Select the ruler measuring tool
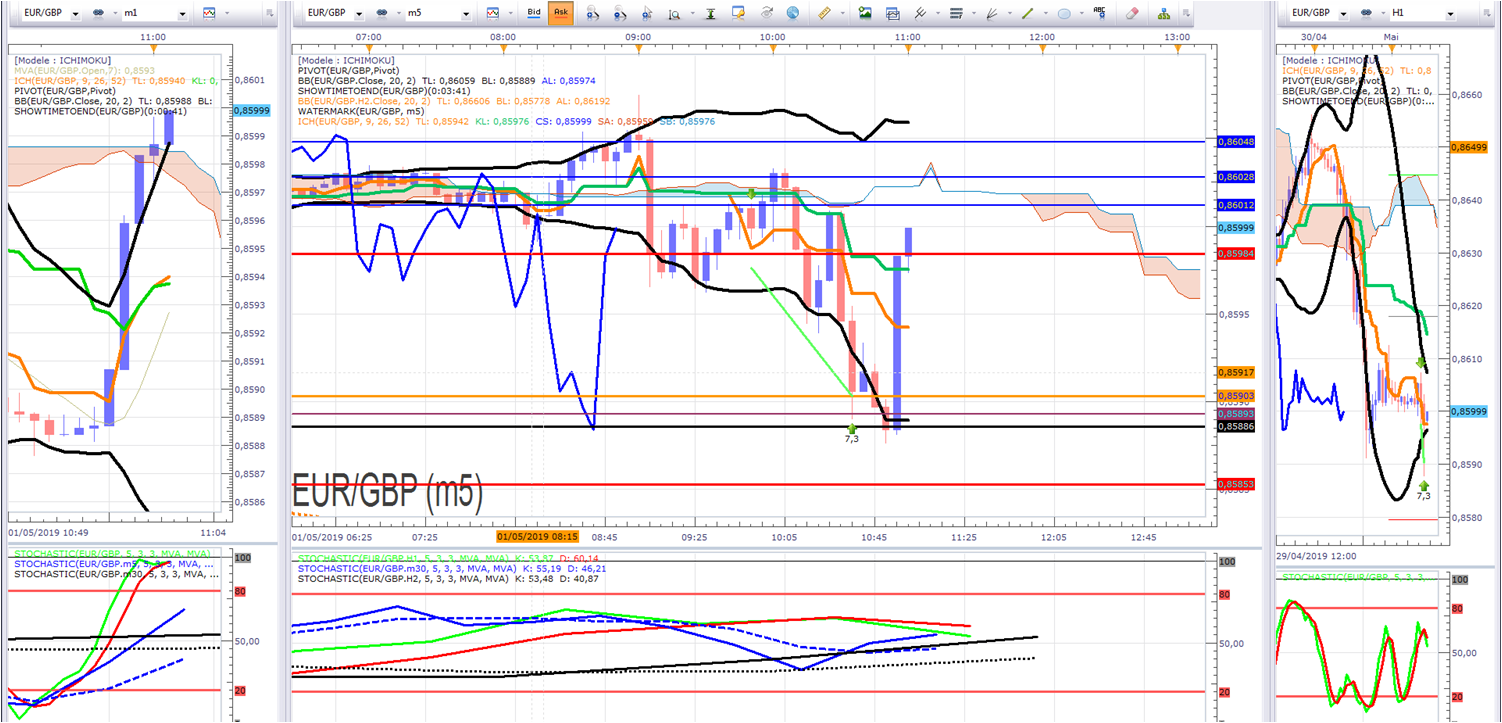The height and width of the screenshot is (723, 1502). tap(824, 14)
